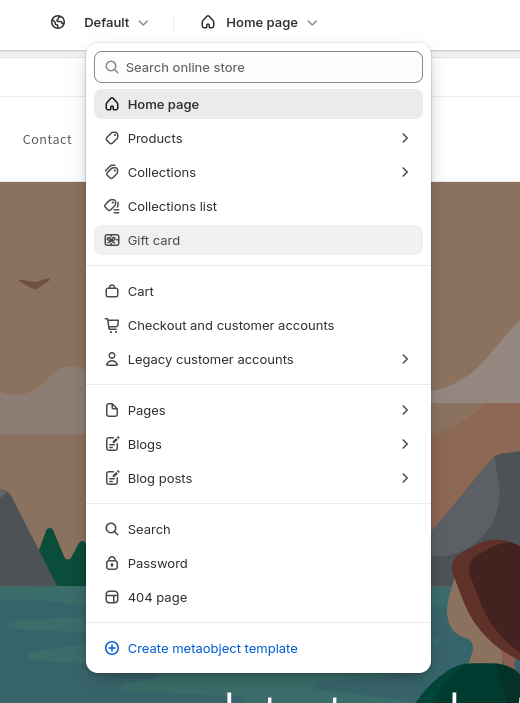Click the Contact link in store preview

coord(47,139)
